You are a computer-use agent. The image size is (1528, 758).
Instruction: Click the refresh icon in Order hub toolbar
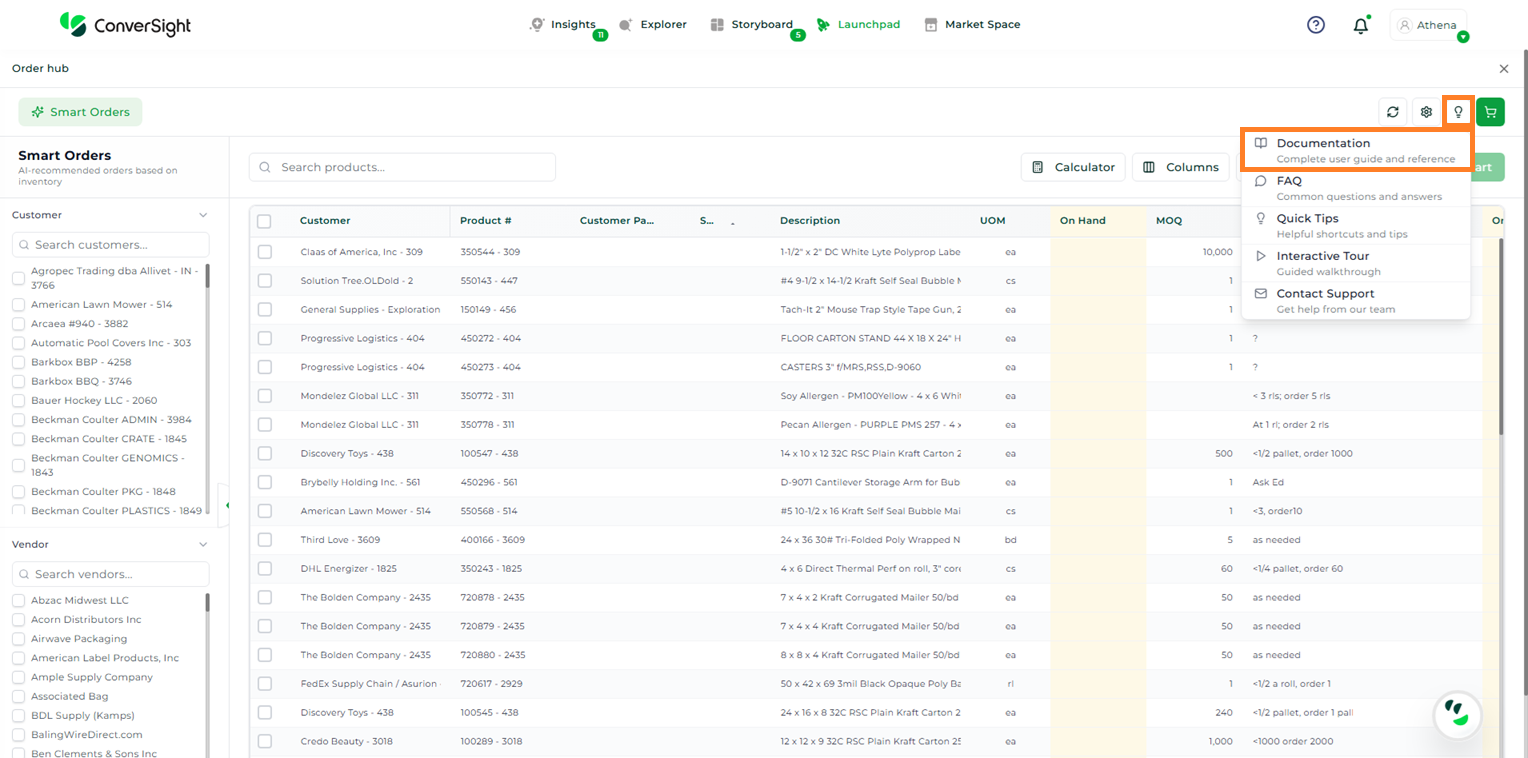1392,112
